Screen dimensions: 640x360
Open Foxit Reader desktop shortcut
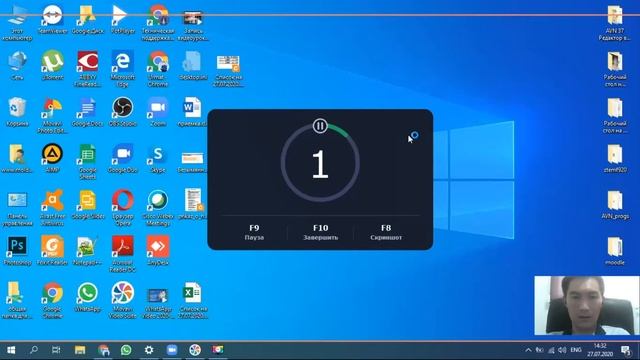click(52, 251)
